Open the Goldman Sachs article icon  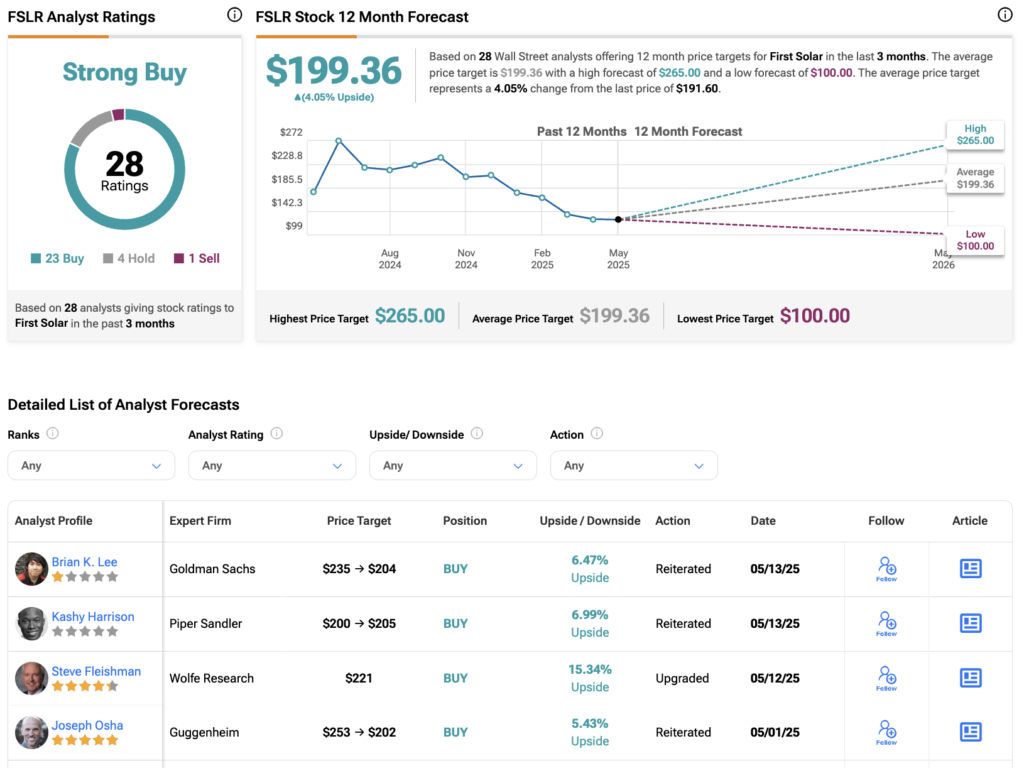click(x=970, y=569)
